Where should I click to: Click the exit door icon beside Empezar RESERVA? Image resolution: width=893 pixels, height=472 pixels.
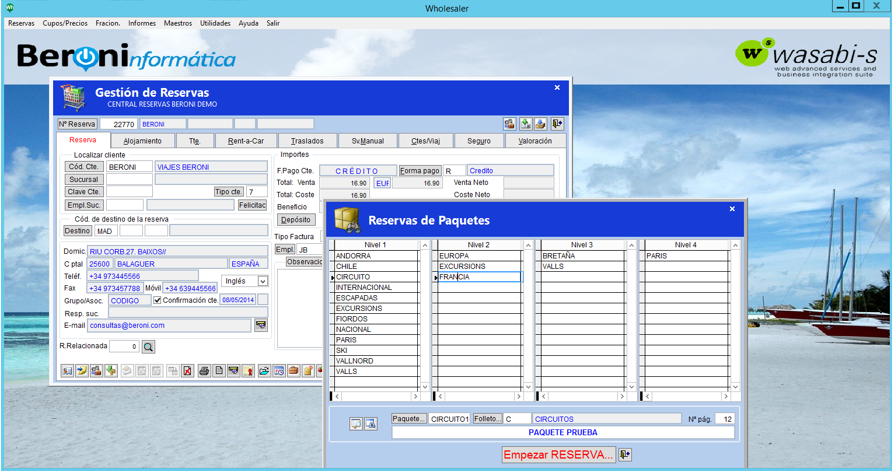click(626, 454)
